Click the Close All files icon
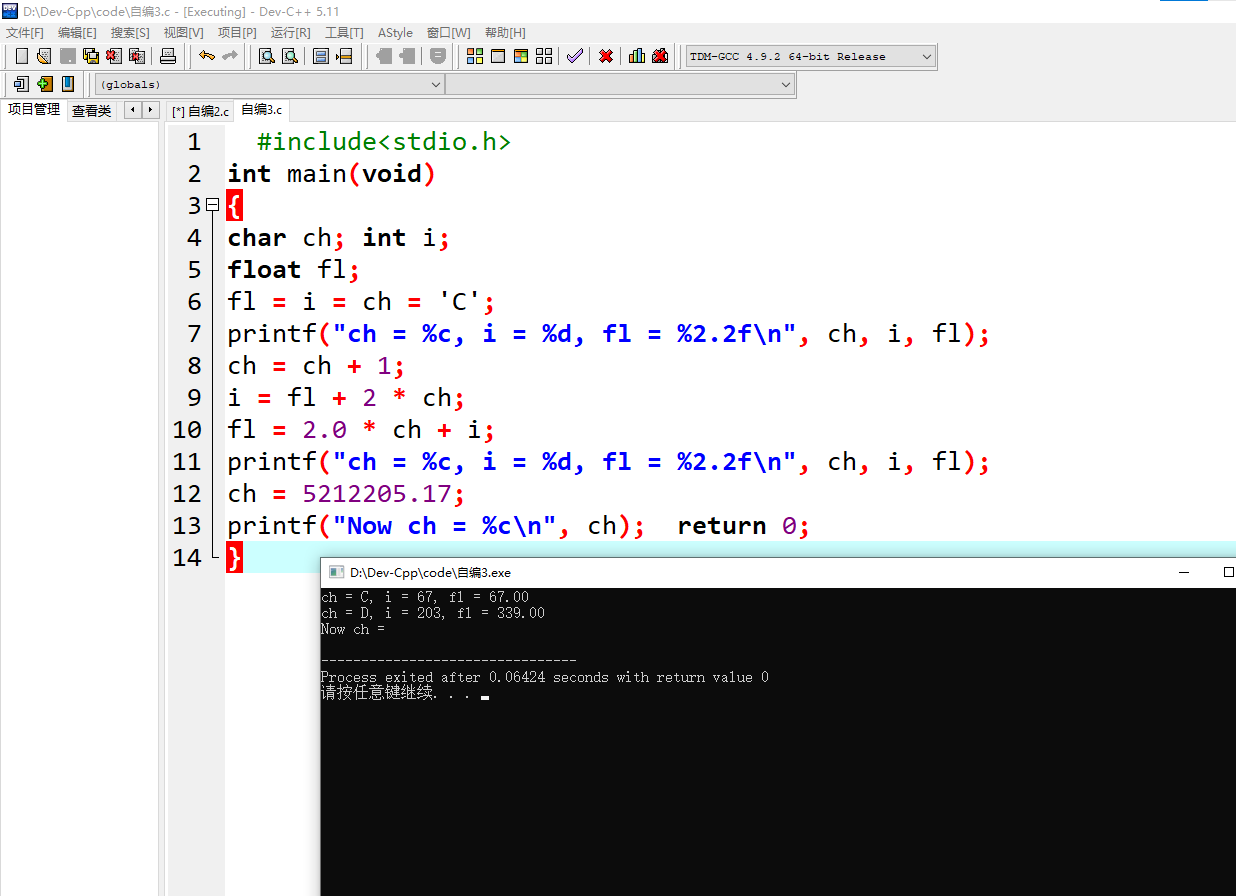 coord(137,56)
